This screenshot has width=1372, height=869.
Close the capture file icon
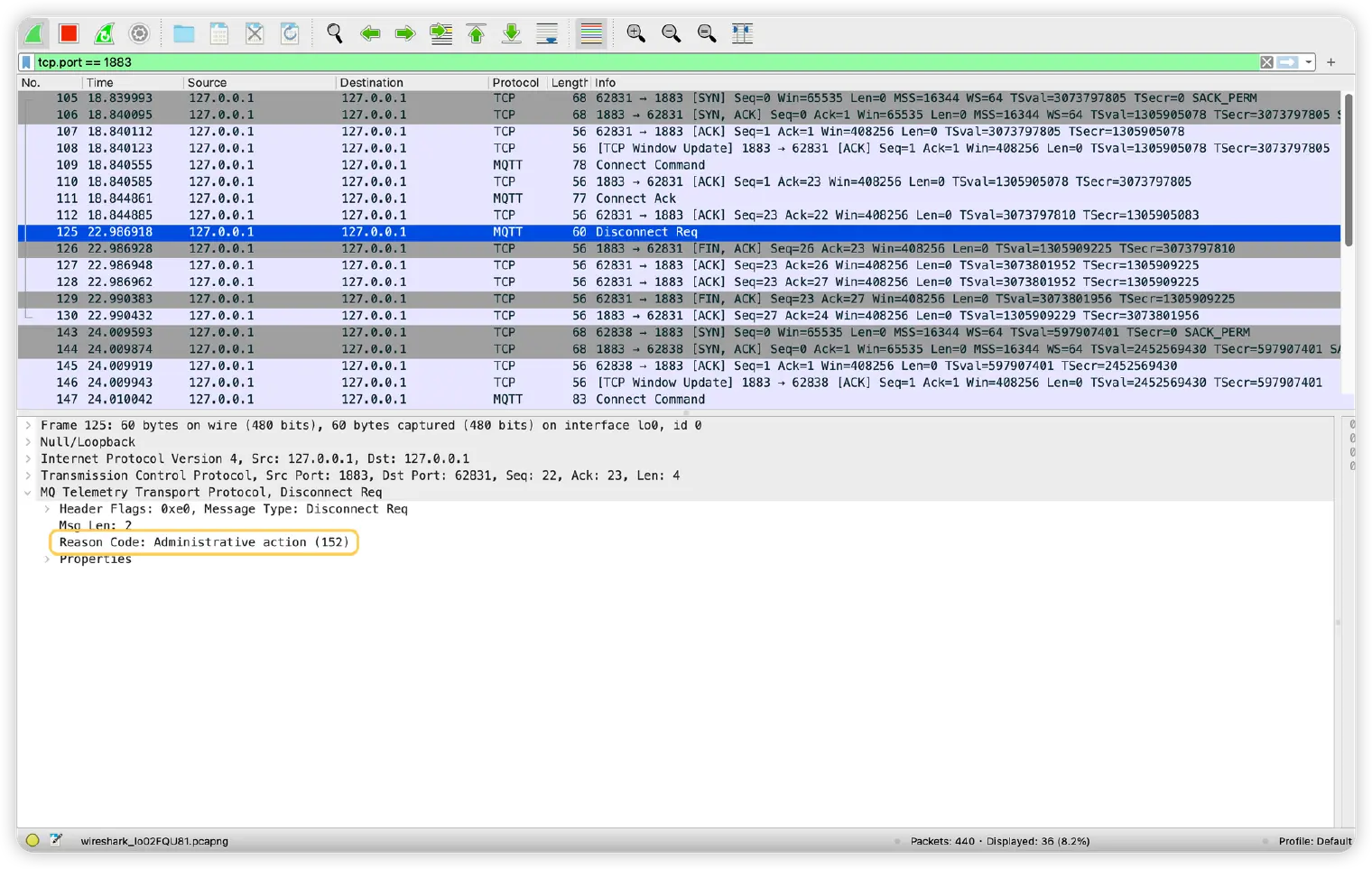[x=255, y=33]
